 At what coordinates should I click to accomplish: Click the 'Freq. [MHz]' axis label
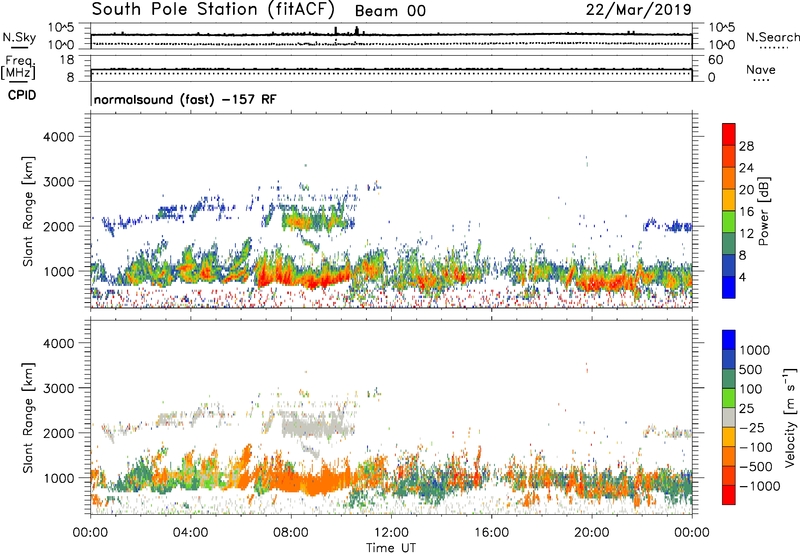point(18,68)
